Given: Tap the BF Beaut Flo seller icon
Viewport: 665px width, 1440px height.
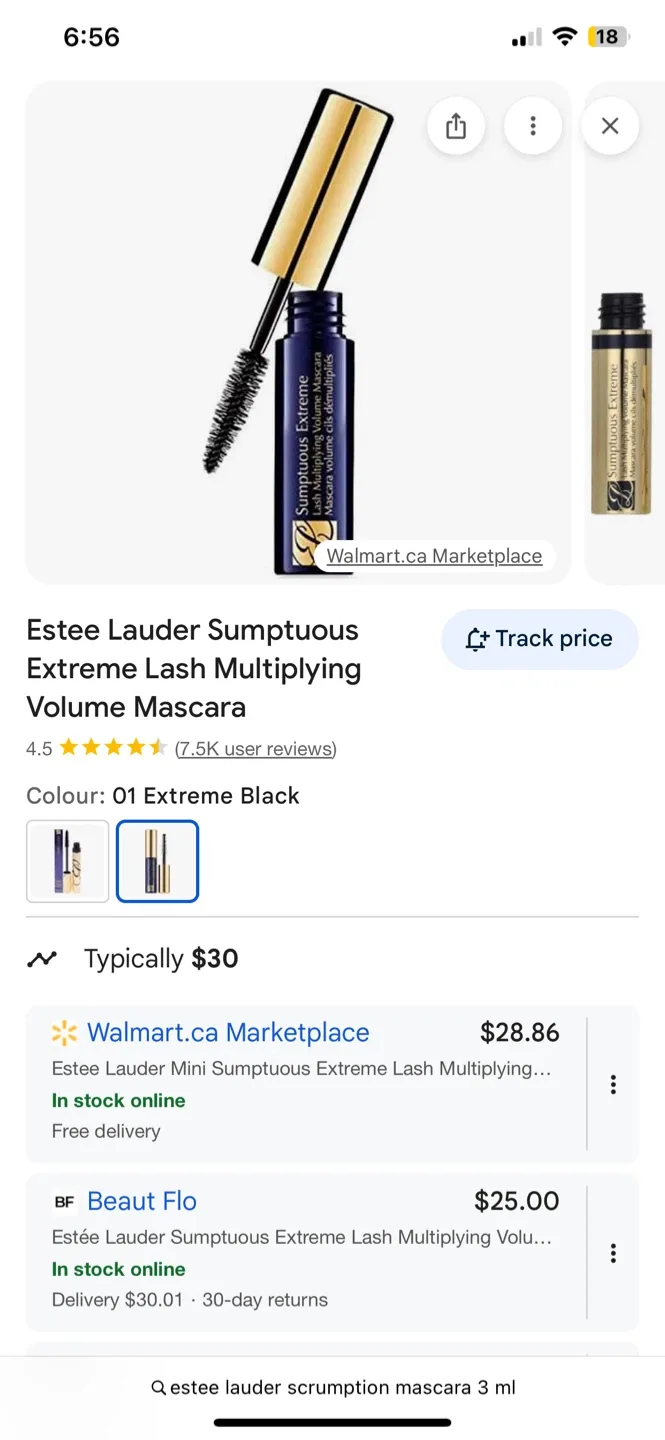Looking at the screenshot, I should (64, 1201).
